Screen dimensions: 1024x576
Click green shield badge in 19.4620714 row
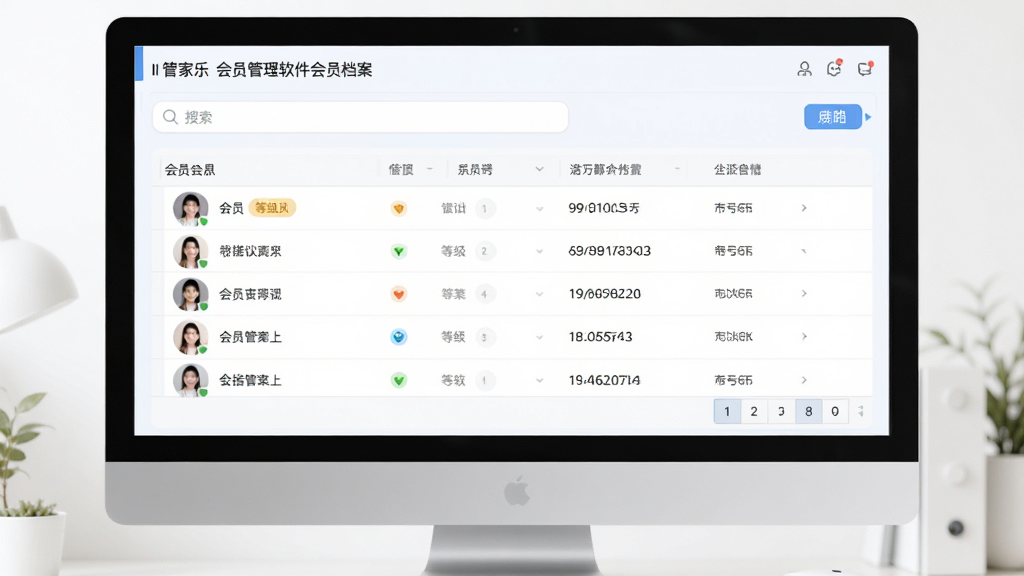tap(398, 380)
